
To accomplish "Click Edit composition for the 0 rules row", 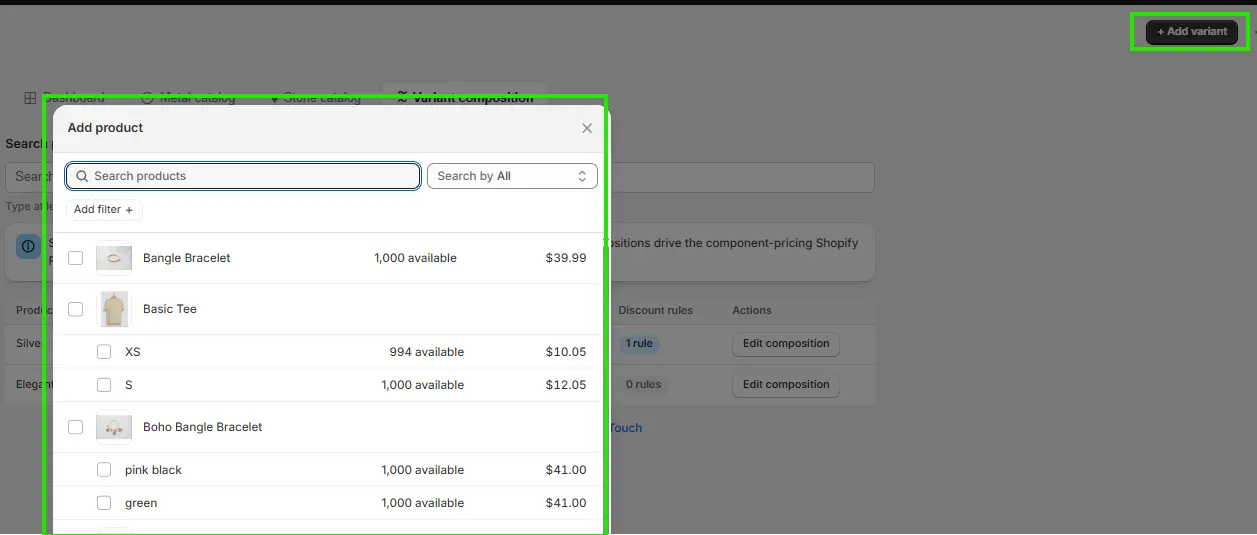I will [x=786, y=385].
